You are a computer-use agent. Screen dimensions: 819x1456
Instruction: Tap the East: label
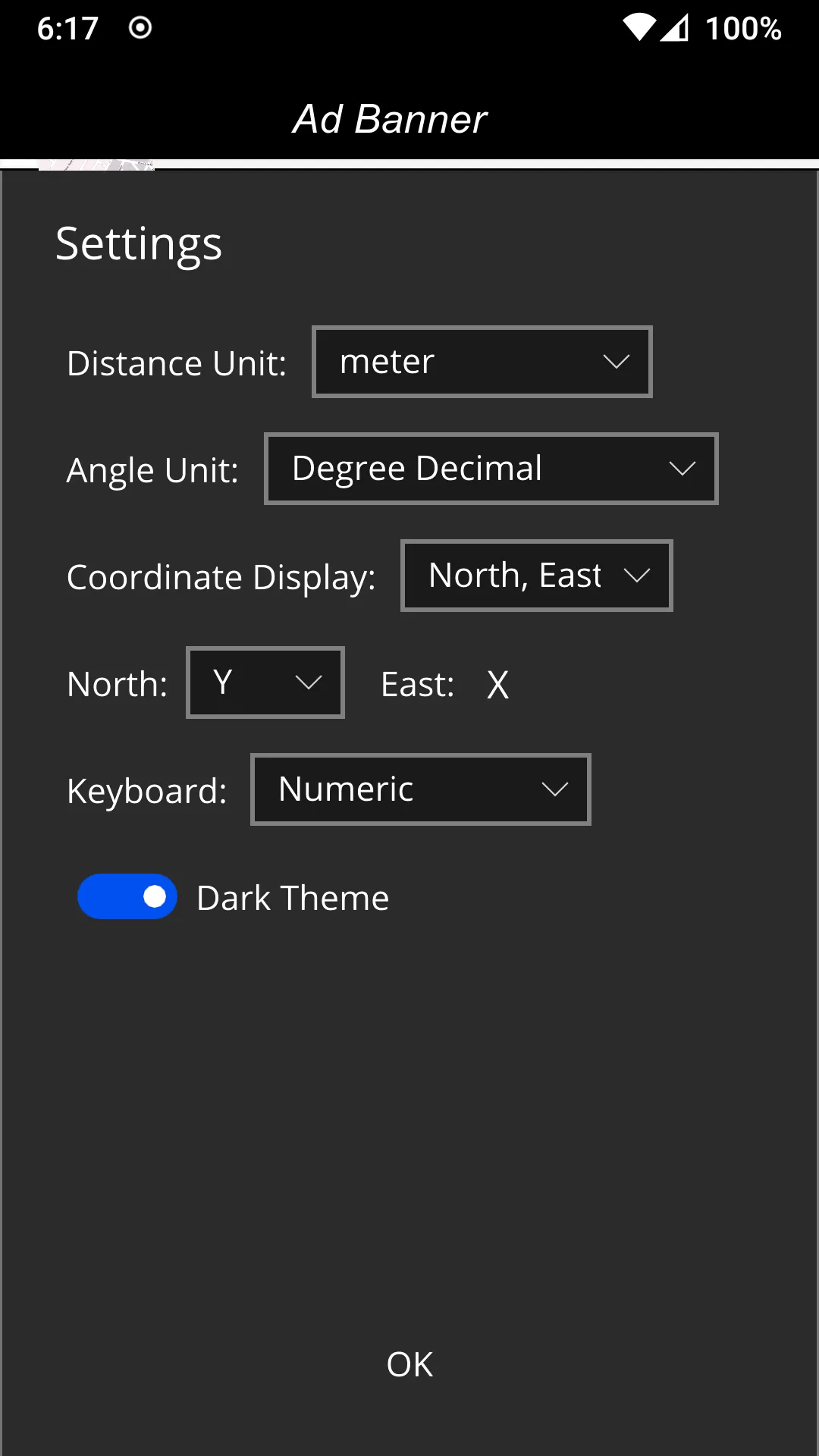(417, 684)
